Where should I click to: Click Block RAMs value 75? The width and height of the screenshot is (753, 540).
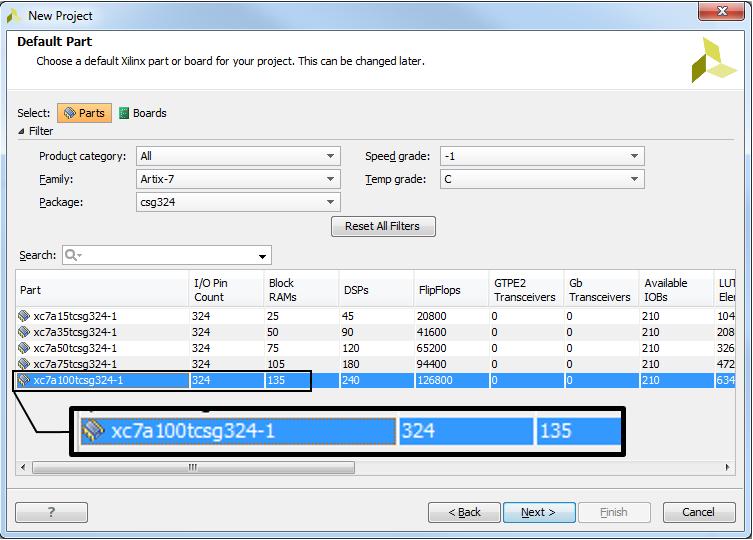(273, 348)
